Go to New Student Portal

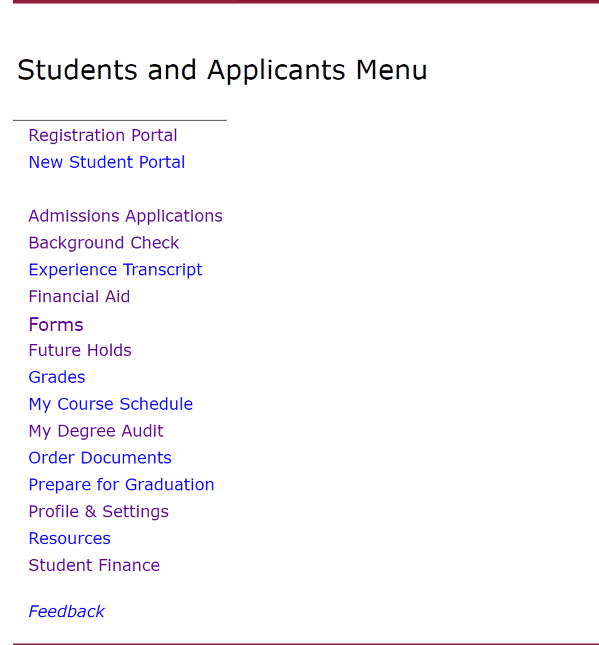click(107, 162)
